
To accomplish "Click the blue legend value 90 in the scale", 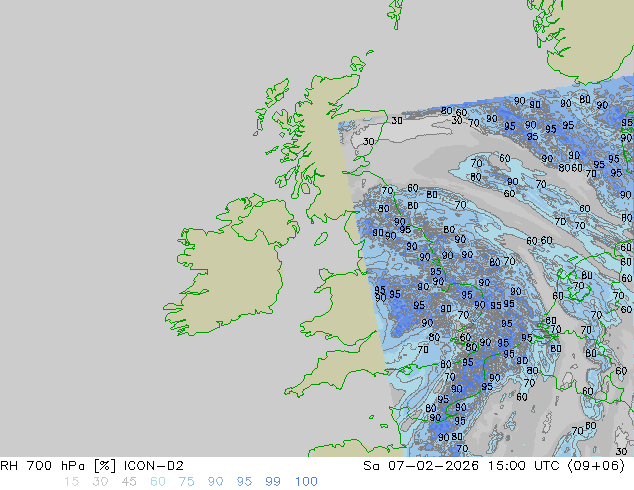I will coord(215,482).
